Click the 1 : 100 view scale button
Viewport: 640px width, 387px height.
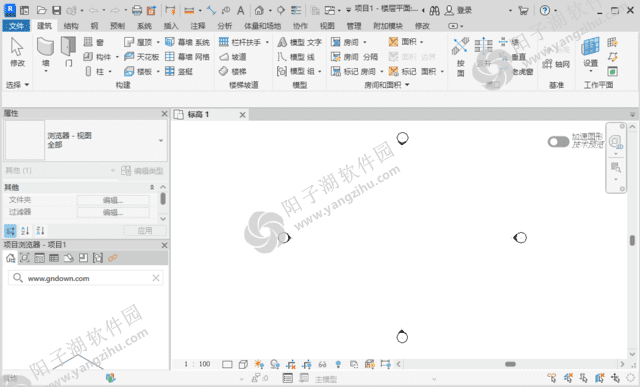(x=197, y=364)
